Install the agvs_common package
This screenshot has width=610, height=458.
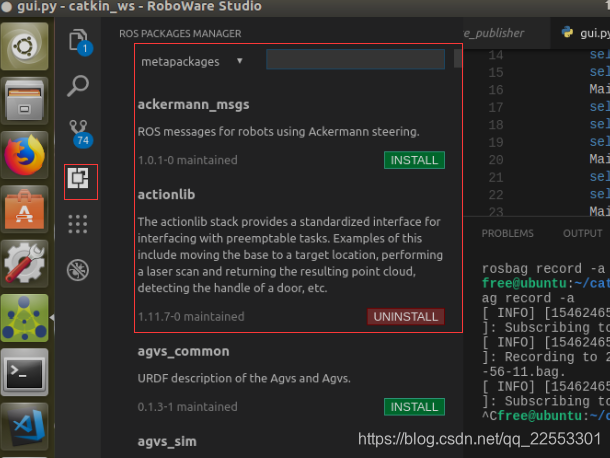(x=414, y=407)
